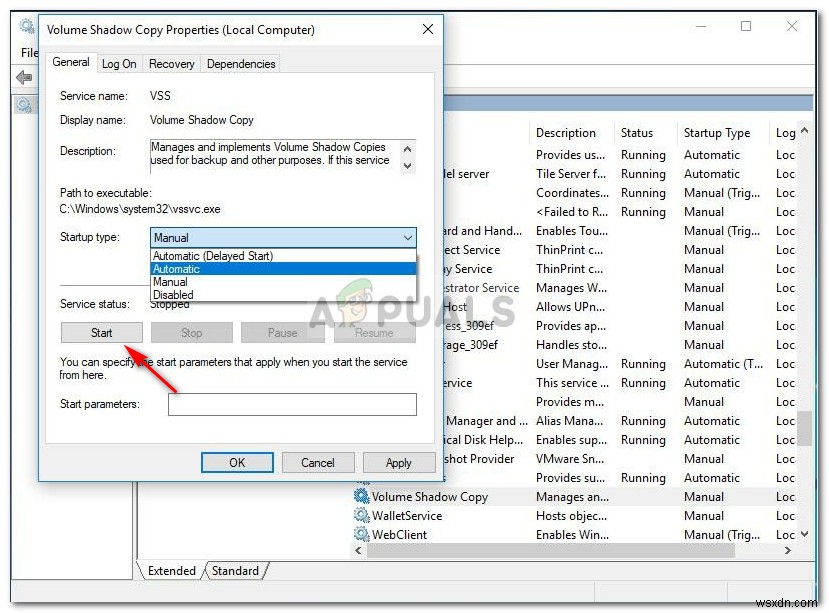Sort services by Status column header
Viewport: 829px width, 613px height.
646,133
